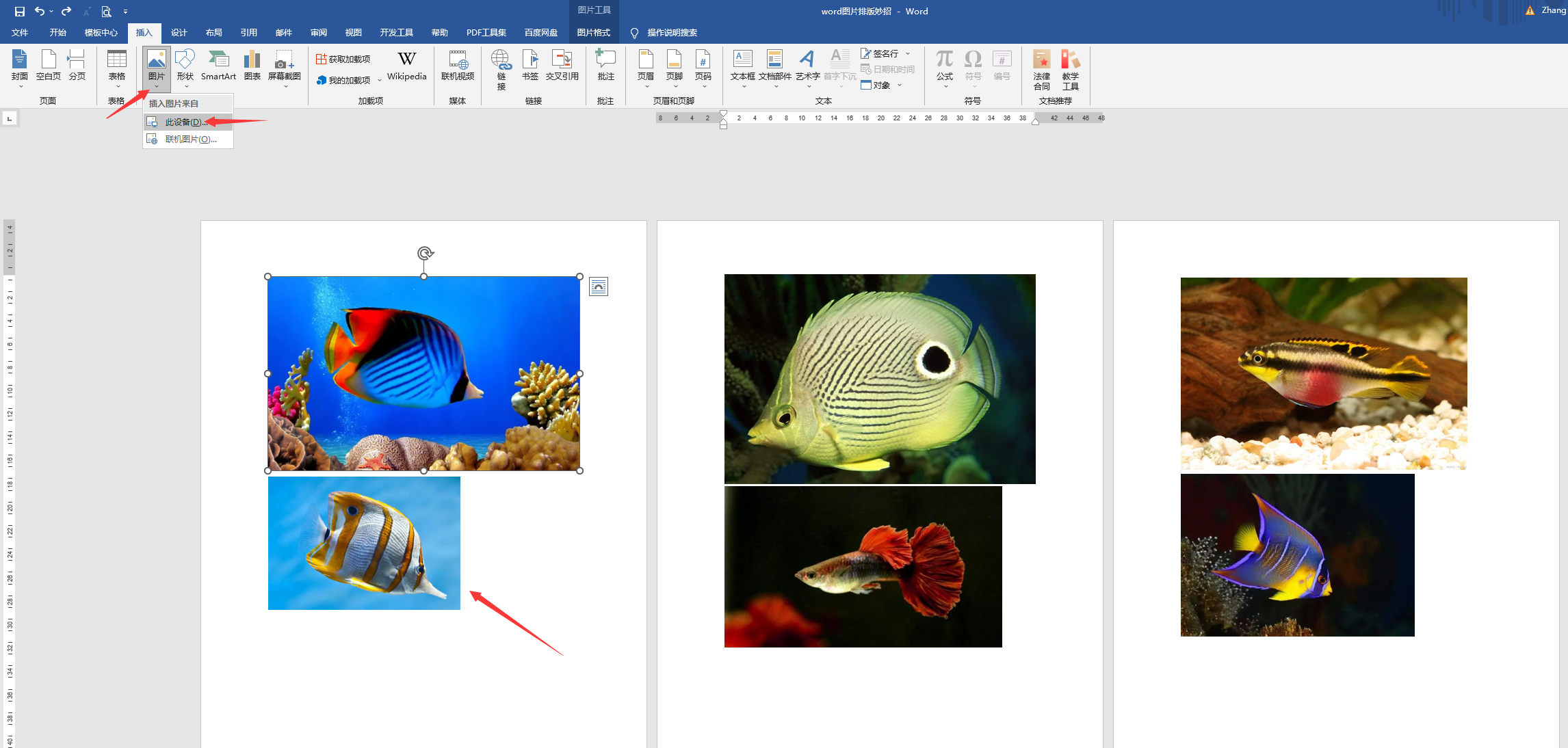1568x748 pixels.
Task: Click Signature Line (签名行) button
Action: [880, 53]
